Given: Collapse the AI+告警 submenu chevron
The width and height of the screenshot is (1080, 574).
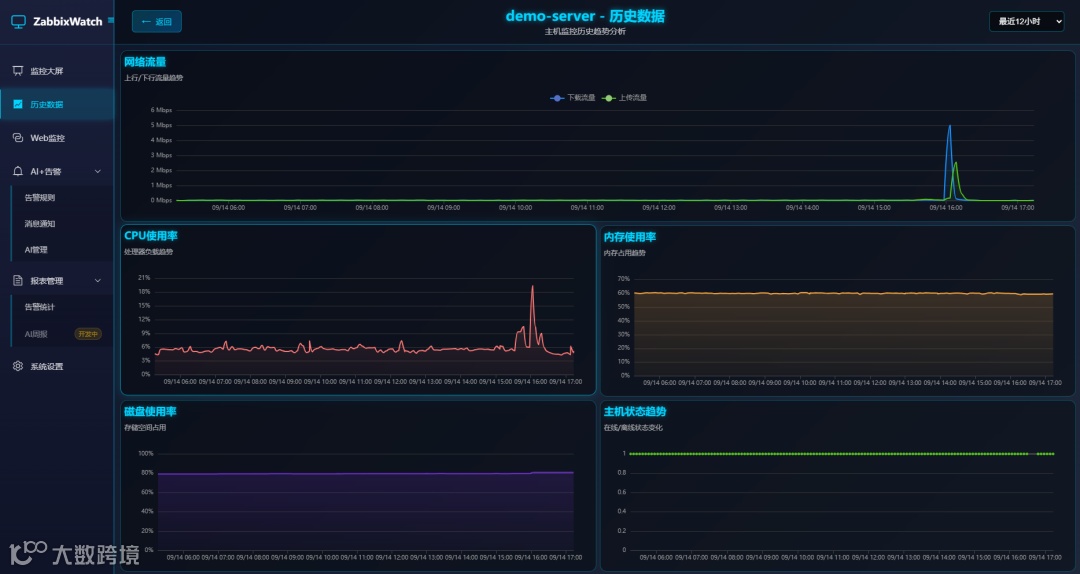Looking at the screenshot, I should coord(98,172).
